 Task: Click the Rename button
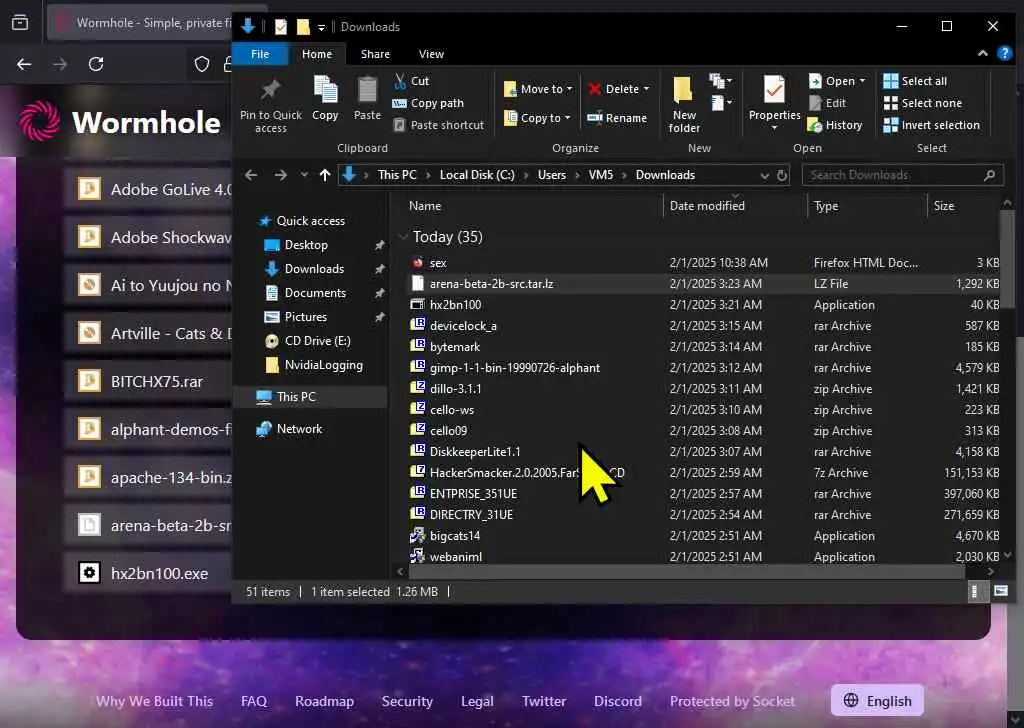pyautogui.click(x=617, y=118)
